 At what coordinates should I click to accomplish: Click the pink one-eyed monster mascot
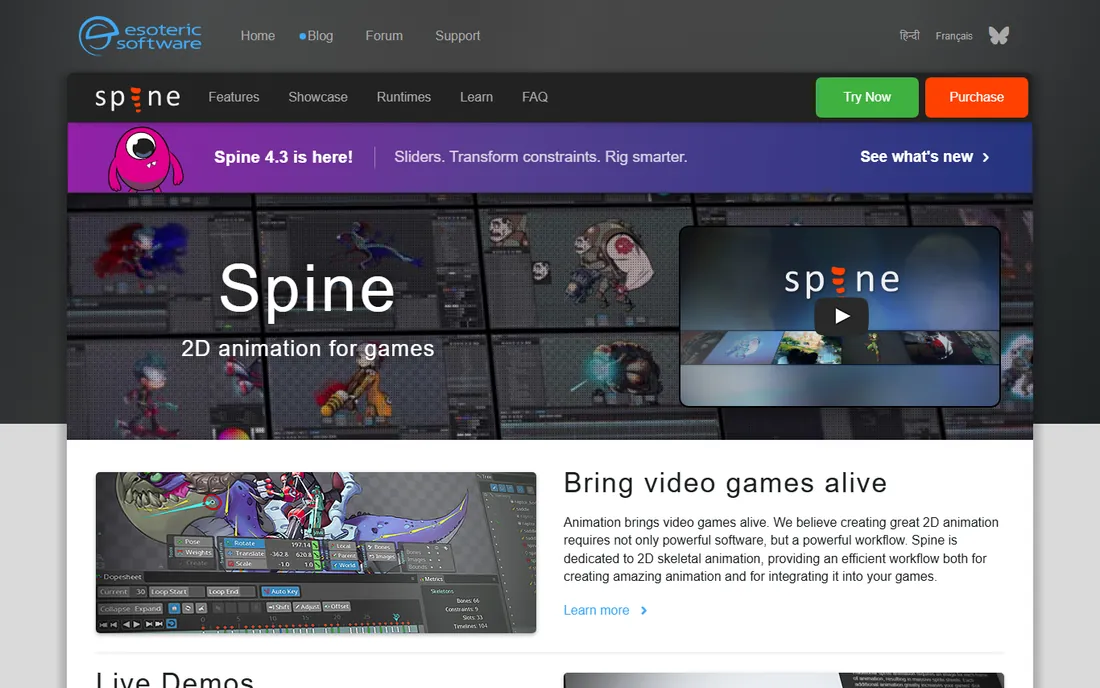[145, 159]
